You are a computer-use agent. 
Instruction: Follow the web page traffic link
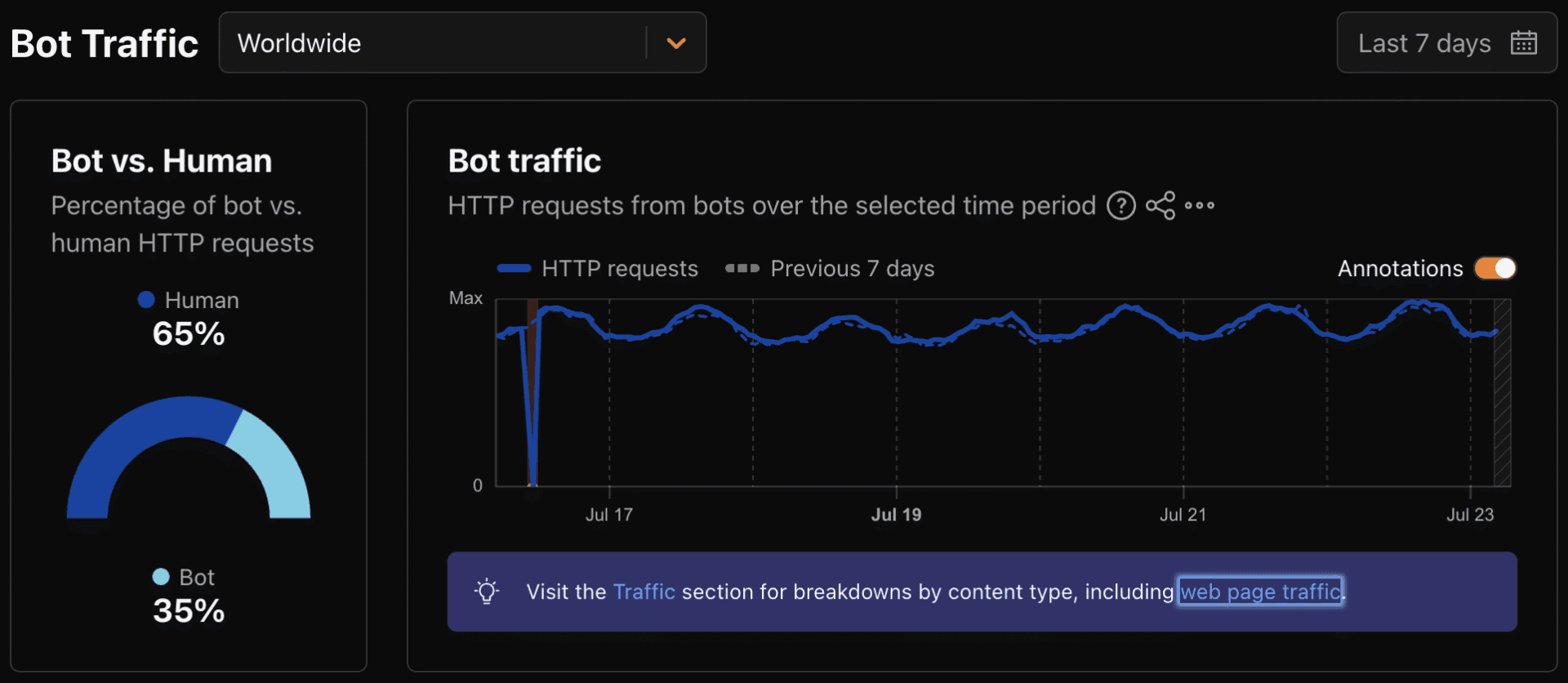click(1260, 591)
